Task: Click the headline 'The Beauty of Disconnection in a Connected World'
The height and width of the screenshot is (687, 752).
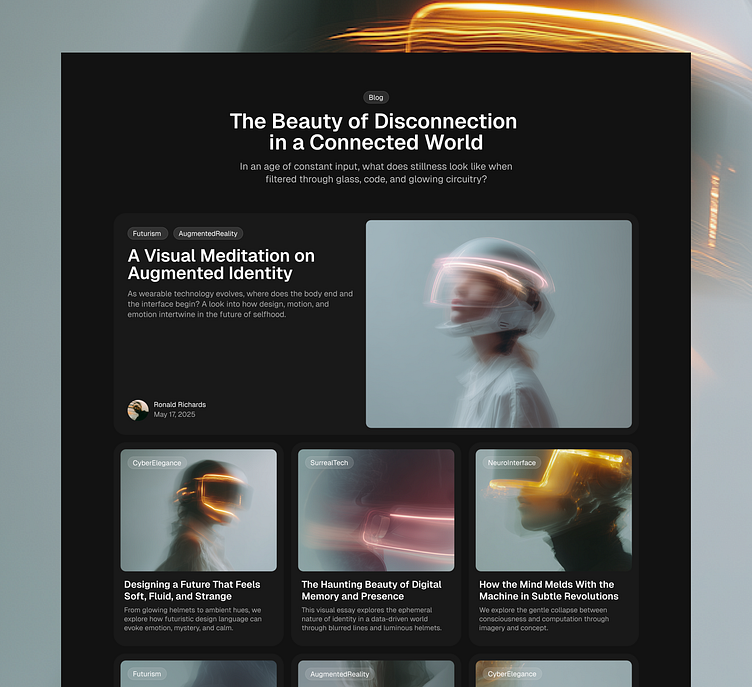Action: tap(374, 132)
